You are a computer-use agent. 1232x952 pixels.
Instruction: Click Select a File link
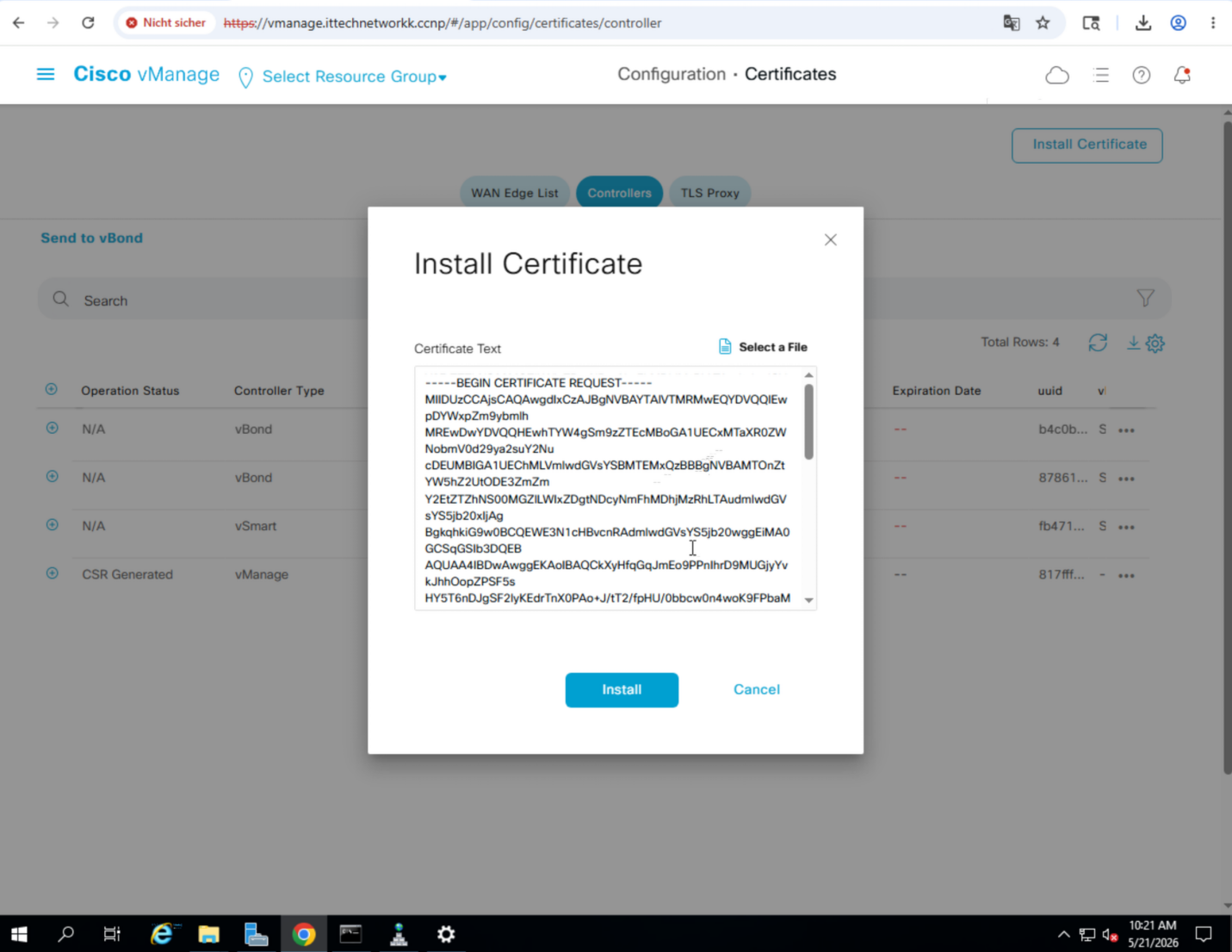[x=764, y=347]
